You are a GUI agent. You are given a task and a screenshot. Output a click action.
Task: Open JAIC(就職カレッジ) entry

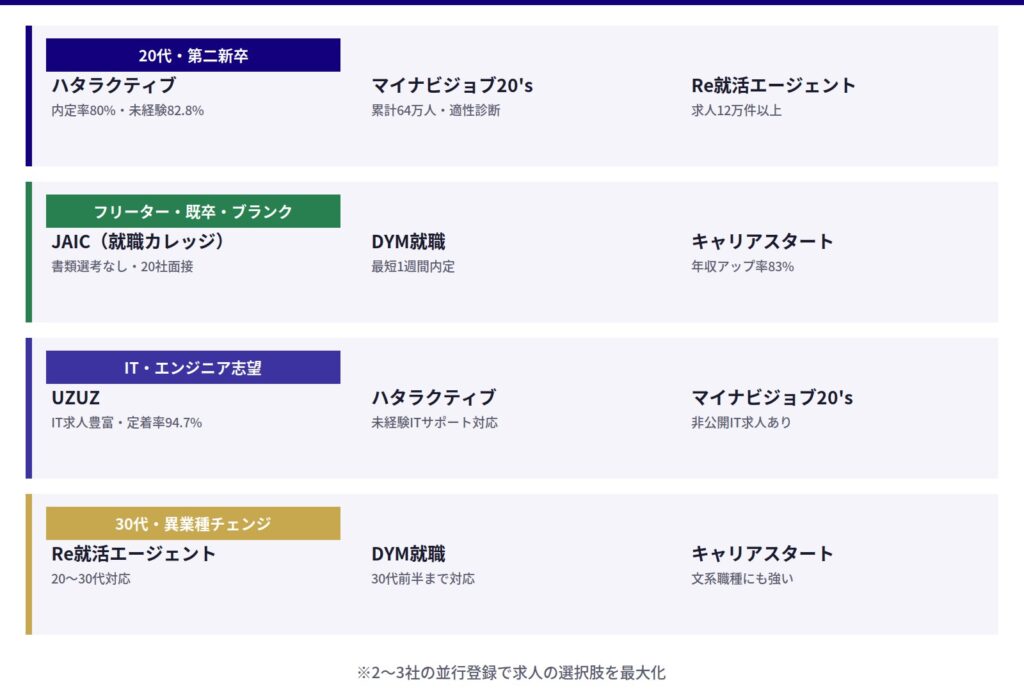click(138, 242)
